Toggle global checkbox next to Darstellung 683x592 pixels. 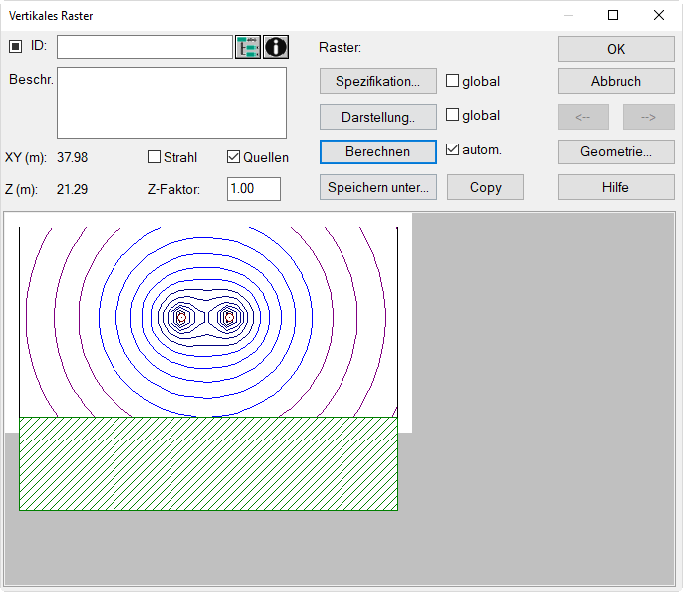click(453, 115)
